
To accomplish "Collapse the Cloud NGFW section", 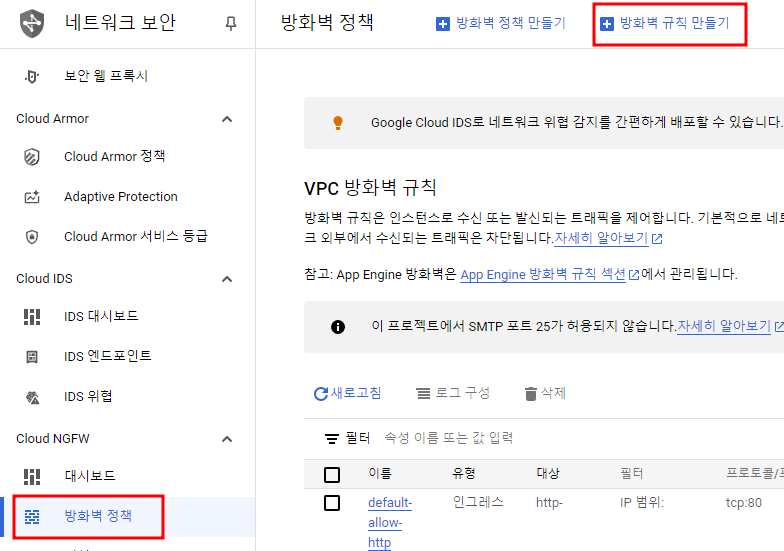I will (227, 439).
